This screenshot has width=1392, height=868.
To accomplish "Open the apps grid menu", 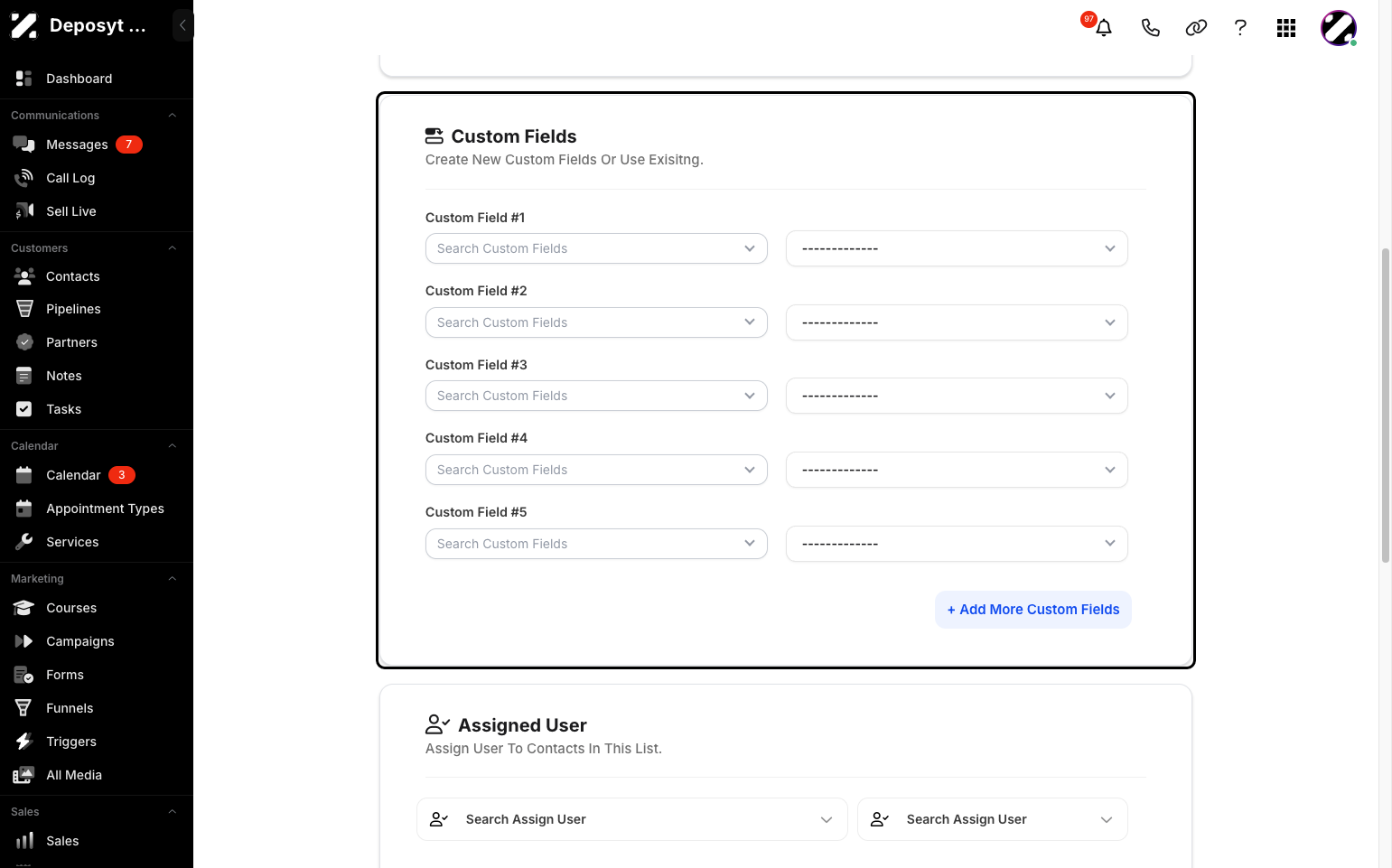I will 1286,28.
